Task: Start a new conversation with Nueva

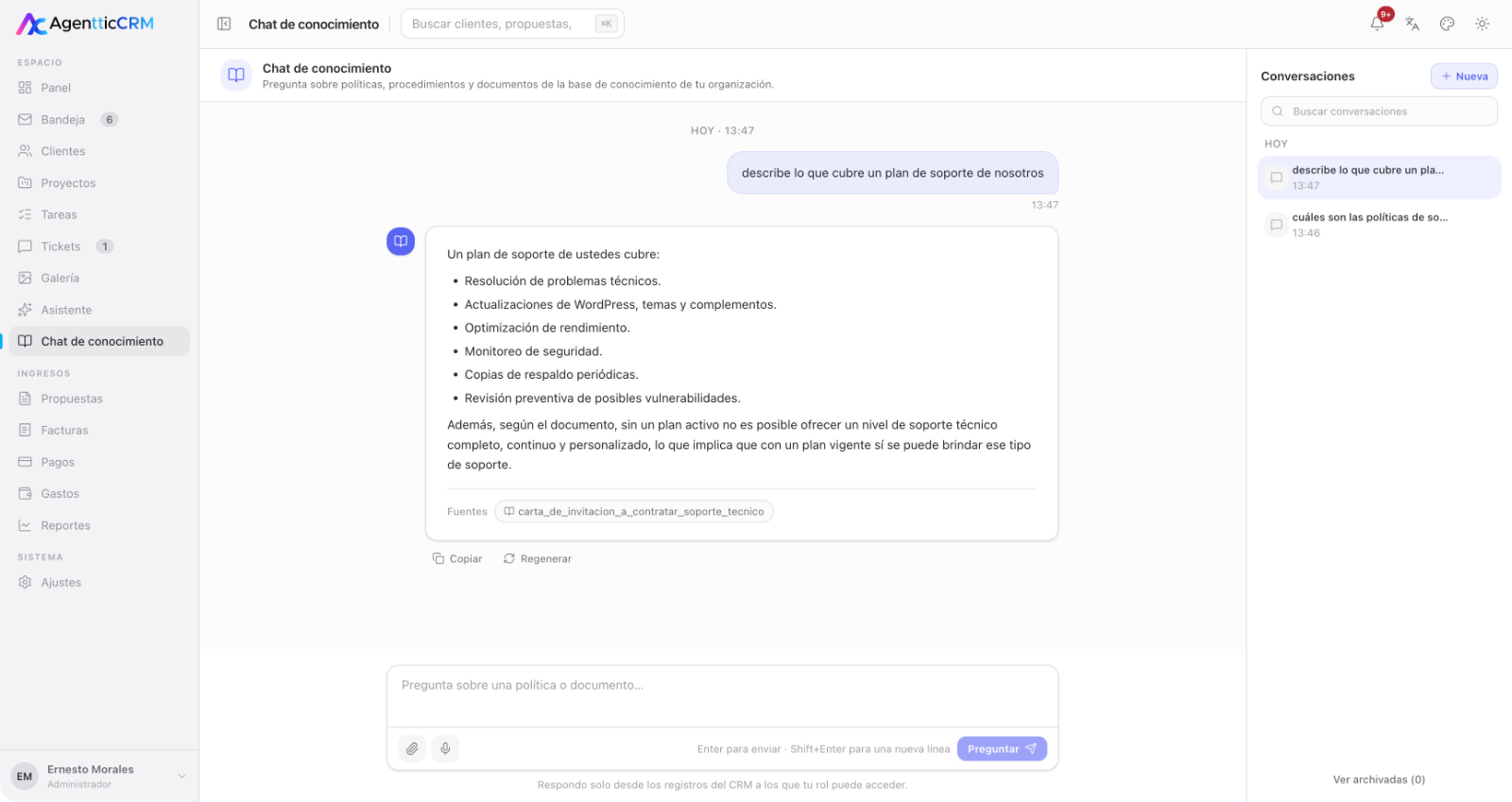Action: coord(1464,77)
